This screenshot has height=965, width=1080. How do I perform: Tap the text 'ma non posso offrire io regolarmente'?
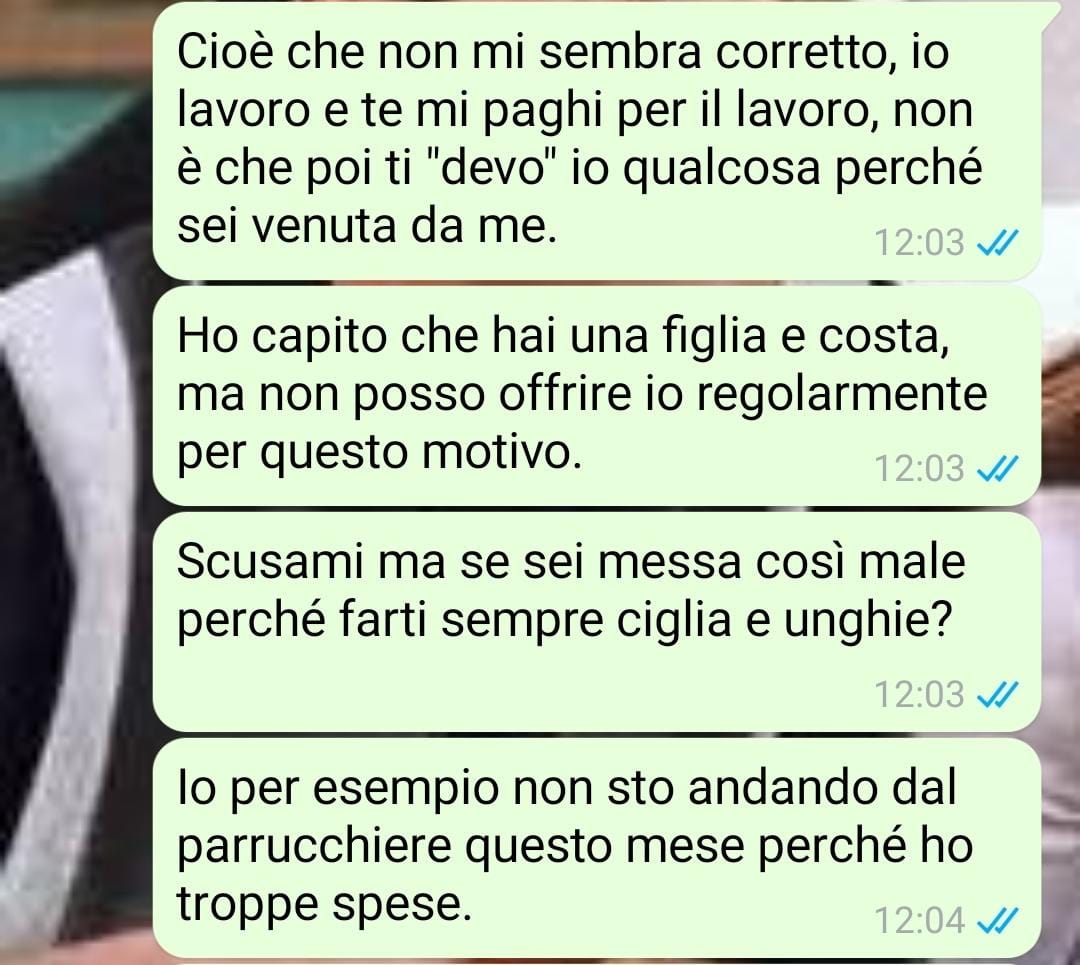coord(582,395)
